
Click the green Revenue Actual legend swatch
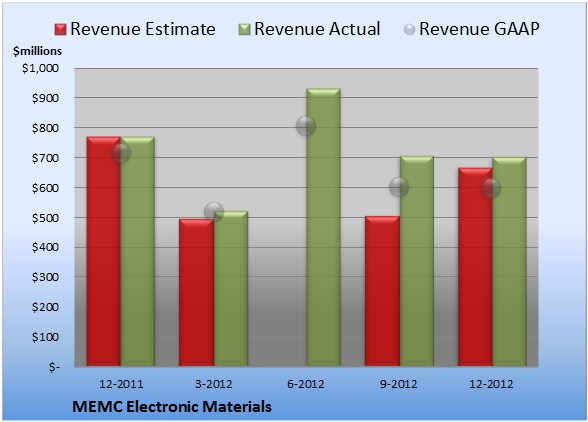click(244, 30)
